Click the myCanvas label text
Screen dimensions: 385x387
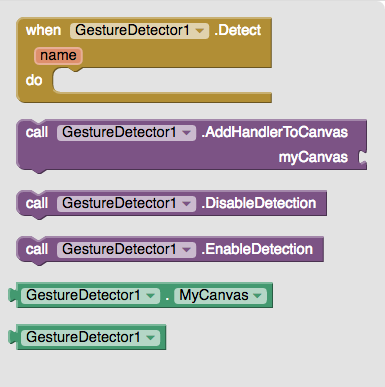tap(313, 157)
